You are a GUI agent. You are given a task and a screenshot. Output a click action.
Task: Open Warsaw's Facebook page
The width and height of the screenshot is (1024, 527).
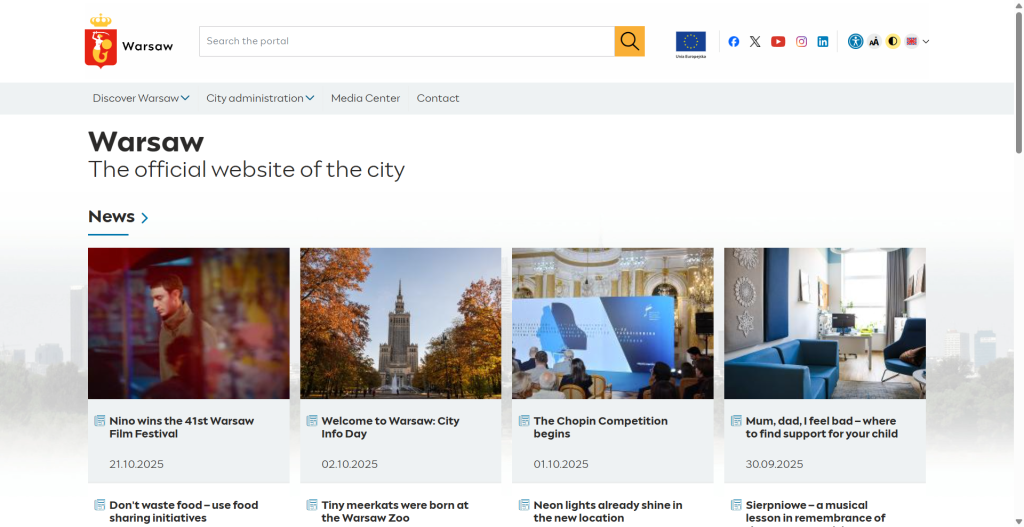[x=733, y=41]
